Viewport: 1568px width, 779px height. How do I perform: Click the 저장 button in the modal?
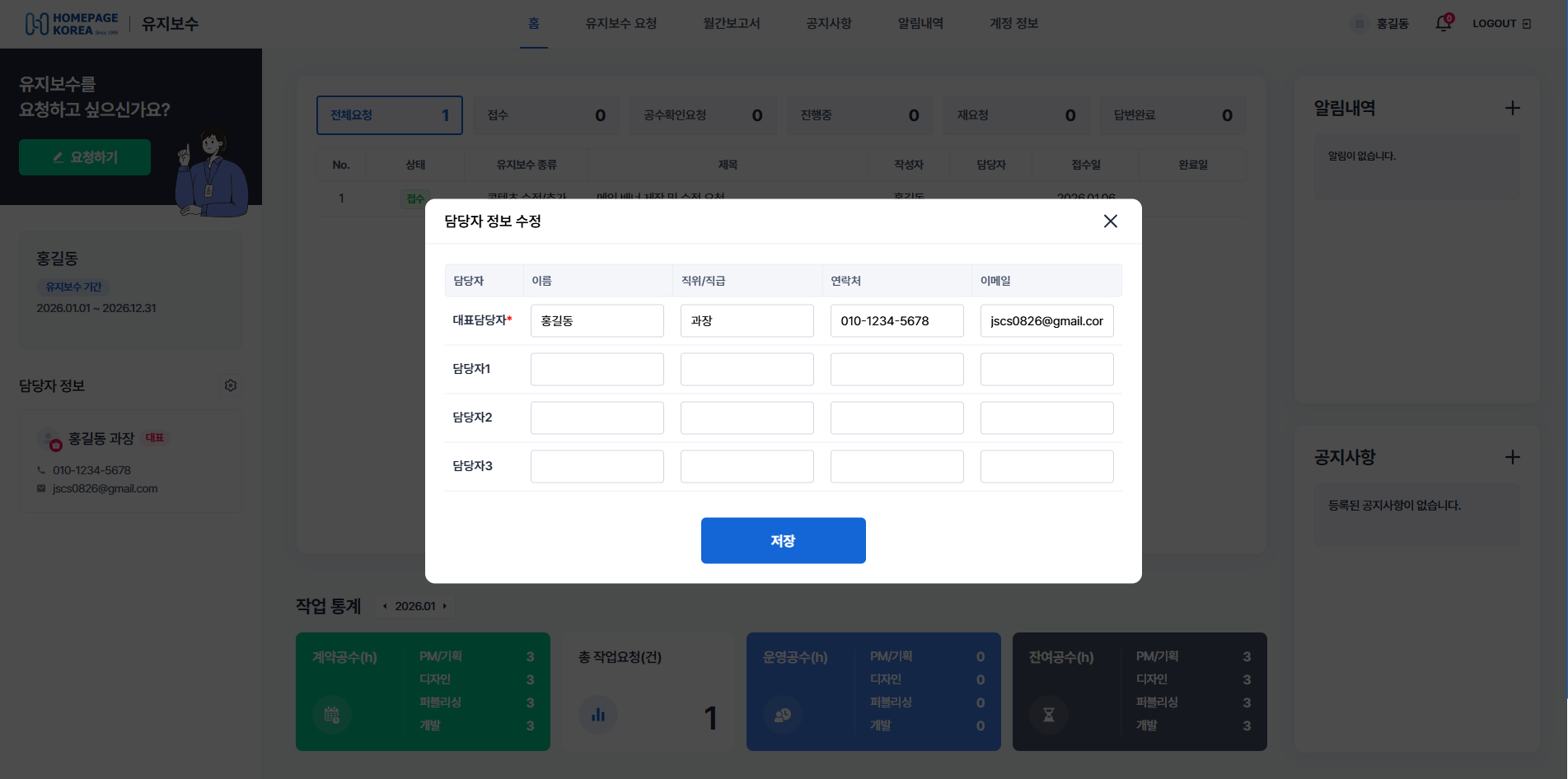point(782,540)
